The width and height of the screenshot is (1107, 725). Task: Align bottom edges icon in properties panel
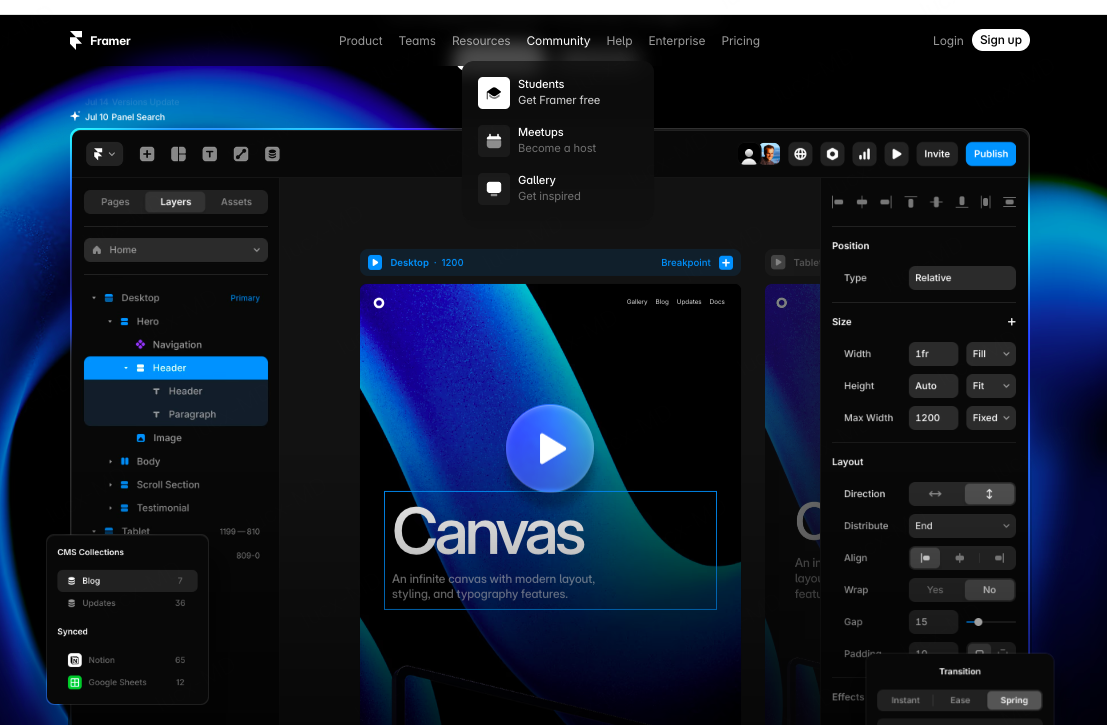coord(962,203)
